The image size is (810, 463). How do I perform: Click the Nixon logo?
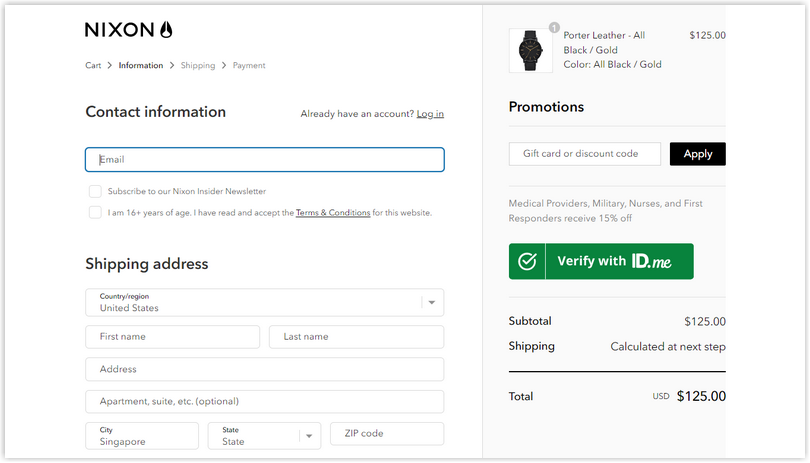128,29
